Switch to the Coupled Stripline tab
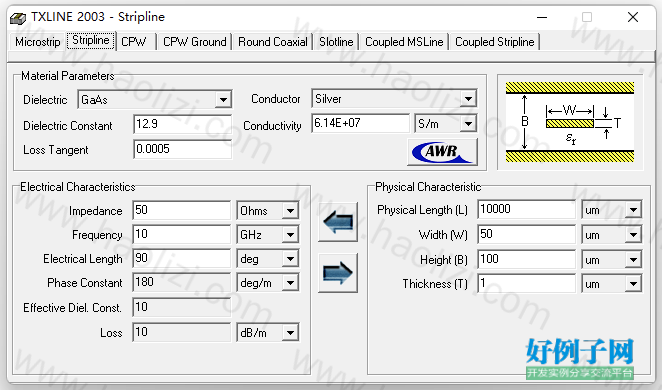 pyautogui.click(x=494, y=42)
